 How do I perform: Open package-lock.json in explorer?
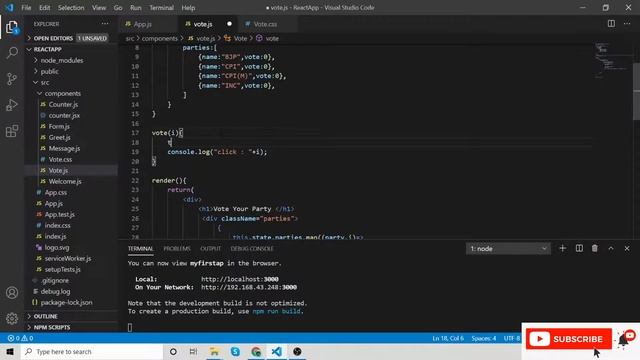tap(66, 302)
